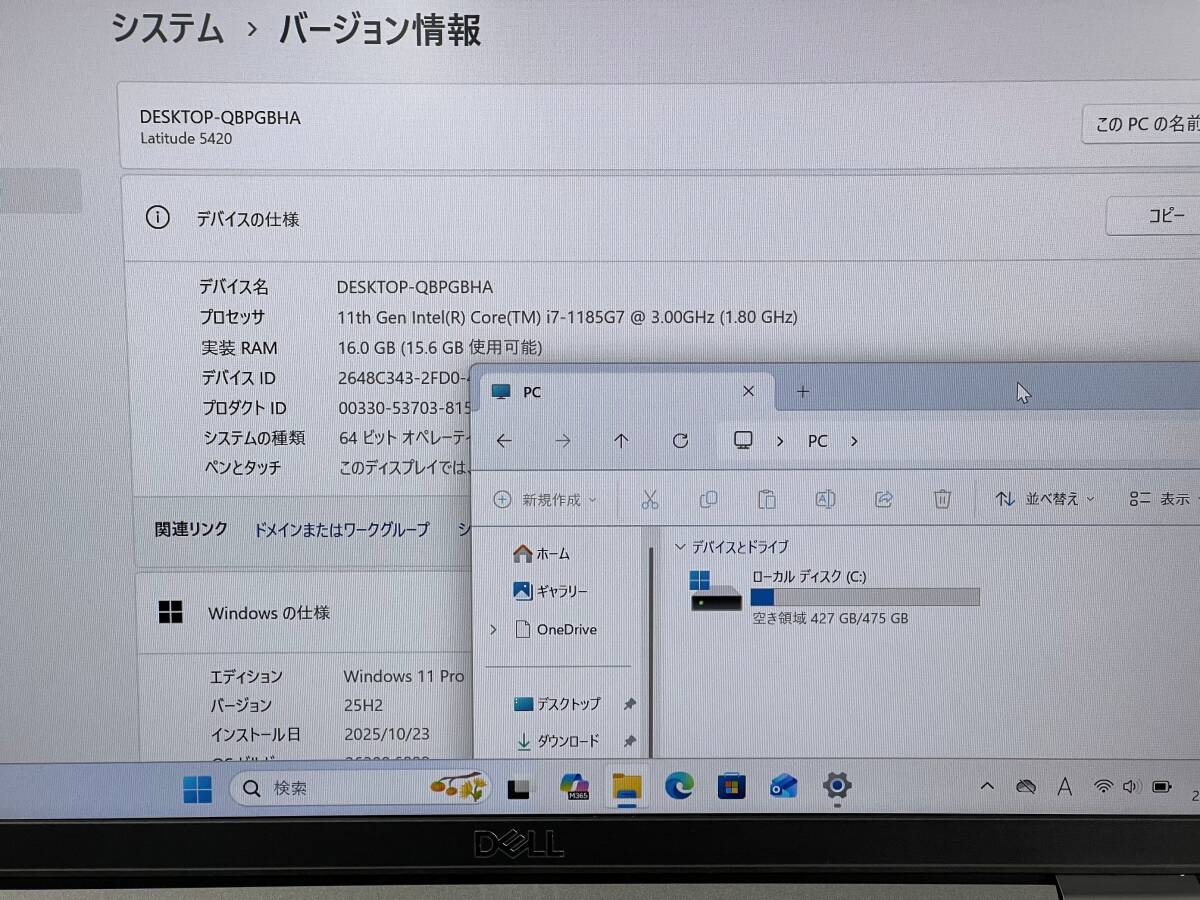Image resolution: width=1200 pixels, height=900 pixels.
Task: Click この PC の名前 rename button
Action: click(1141, 124)
